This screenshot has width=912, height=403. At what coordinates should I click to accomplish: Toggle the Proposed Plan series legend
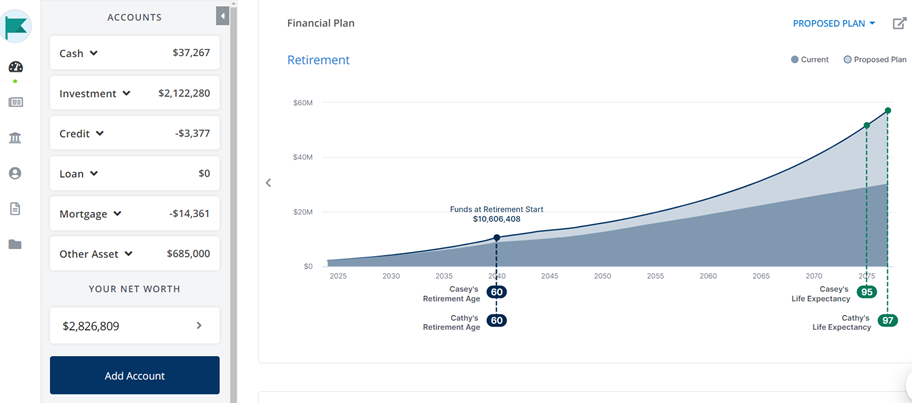[x=875, y=60]
